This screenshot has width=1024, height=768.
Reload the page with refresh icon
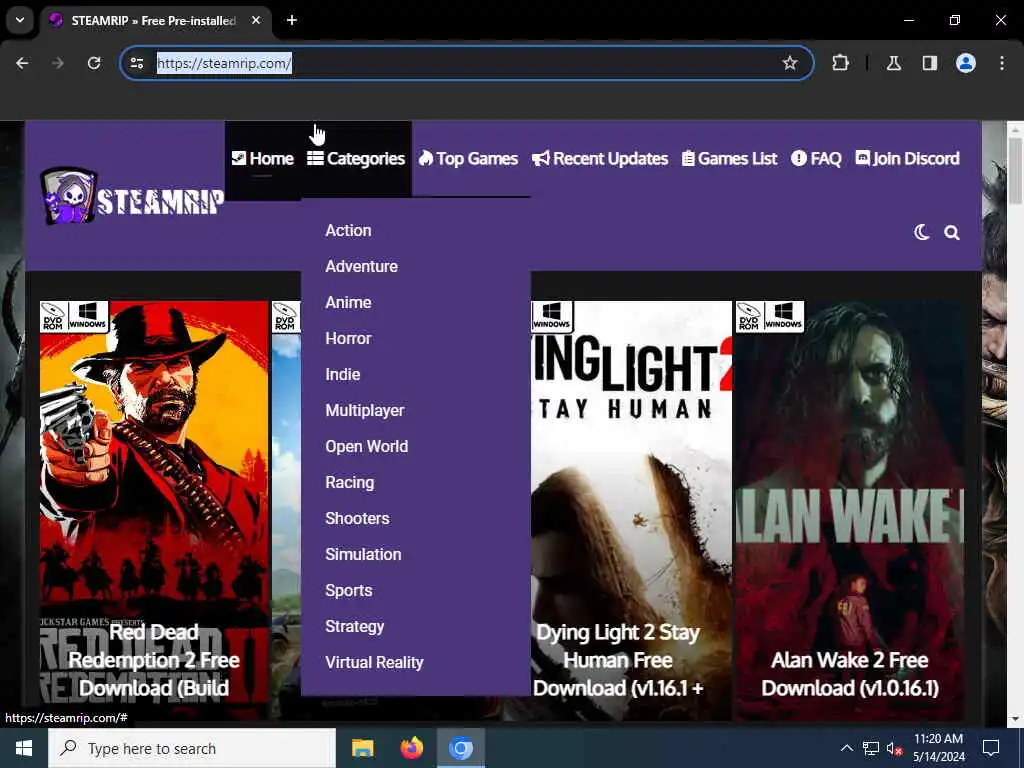94,63
